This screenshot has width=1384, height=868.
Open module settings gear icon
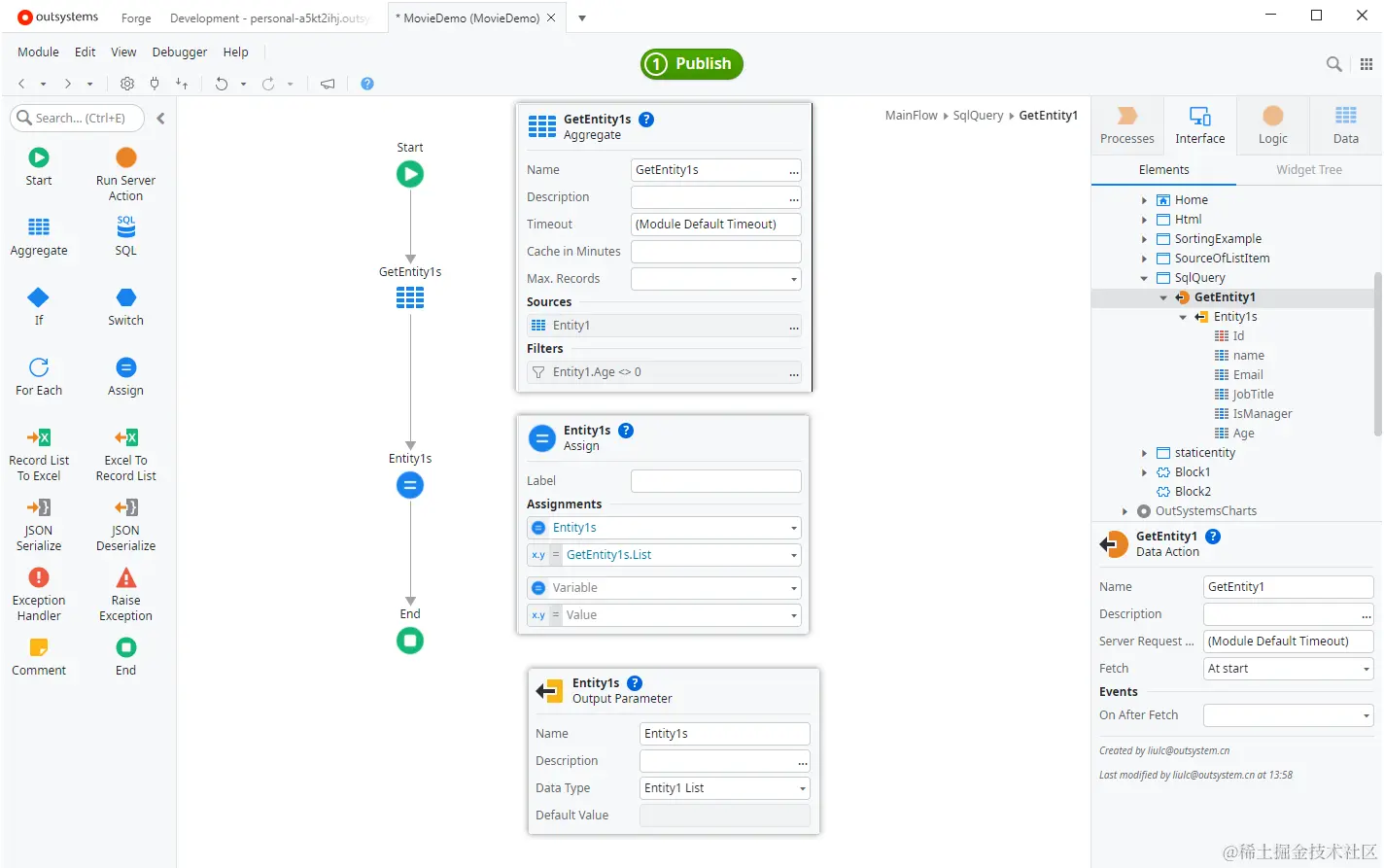127,84
